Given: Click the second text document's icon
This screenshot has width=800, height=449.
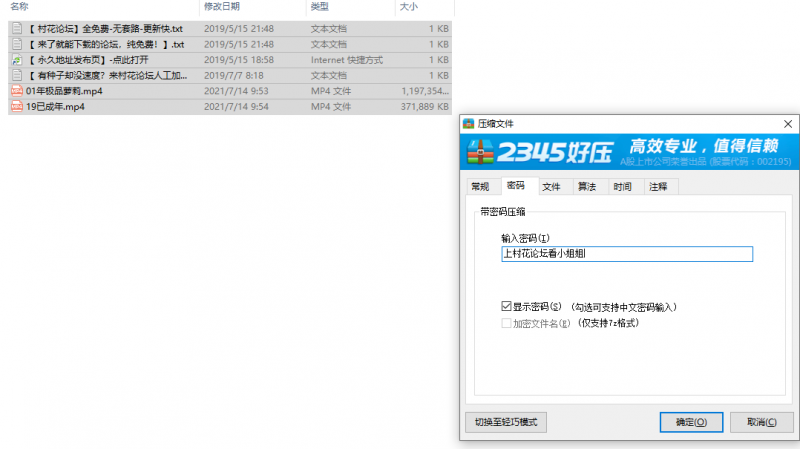Looking at the screenshot, I should point(16,45).
